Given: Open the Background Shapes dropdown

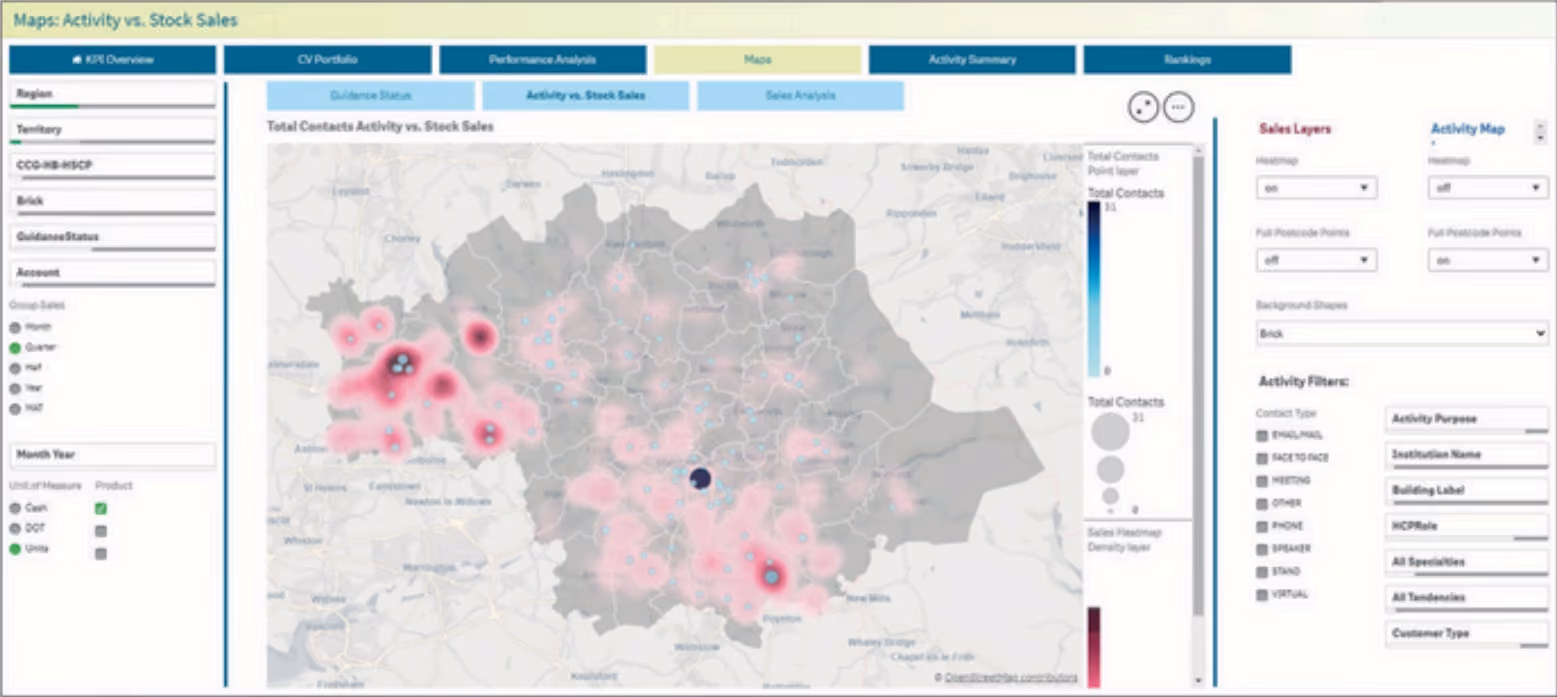Looking at the screenshot, I should tap(1402, 334).
